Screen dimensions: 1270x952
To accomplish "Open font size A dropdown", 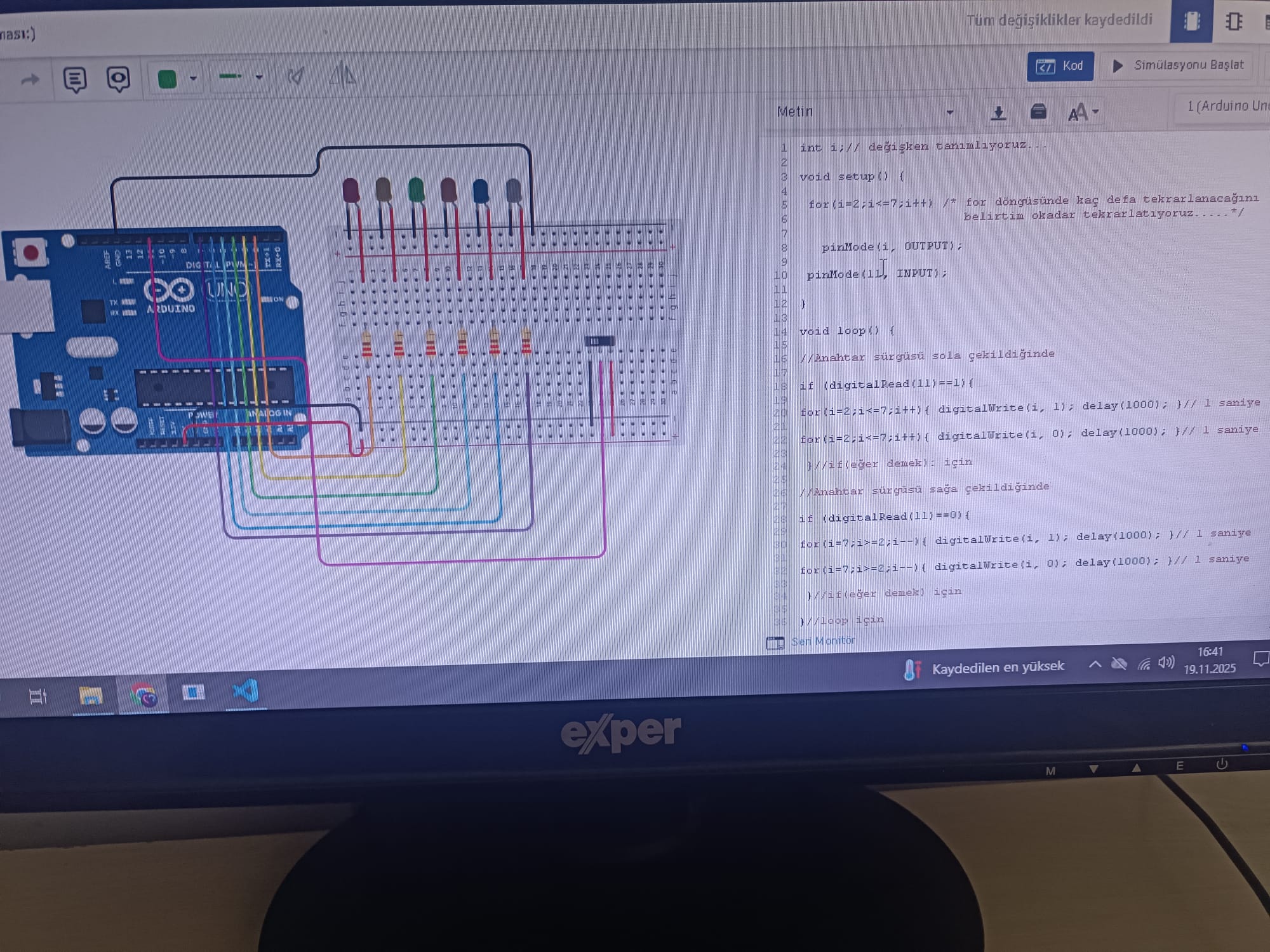I will pyautogui.click(x=1083, y=113).
